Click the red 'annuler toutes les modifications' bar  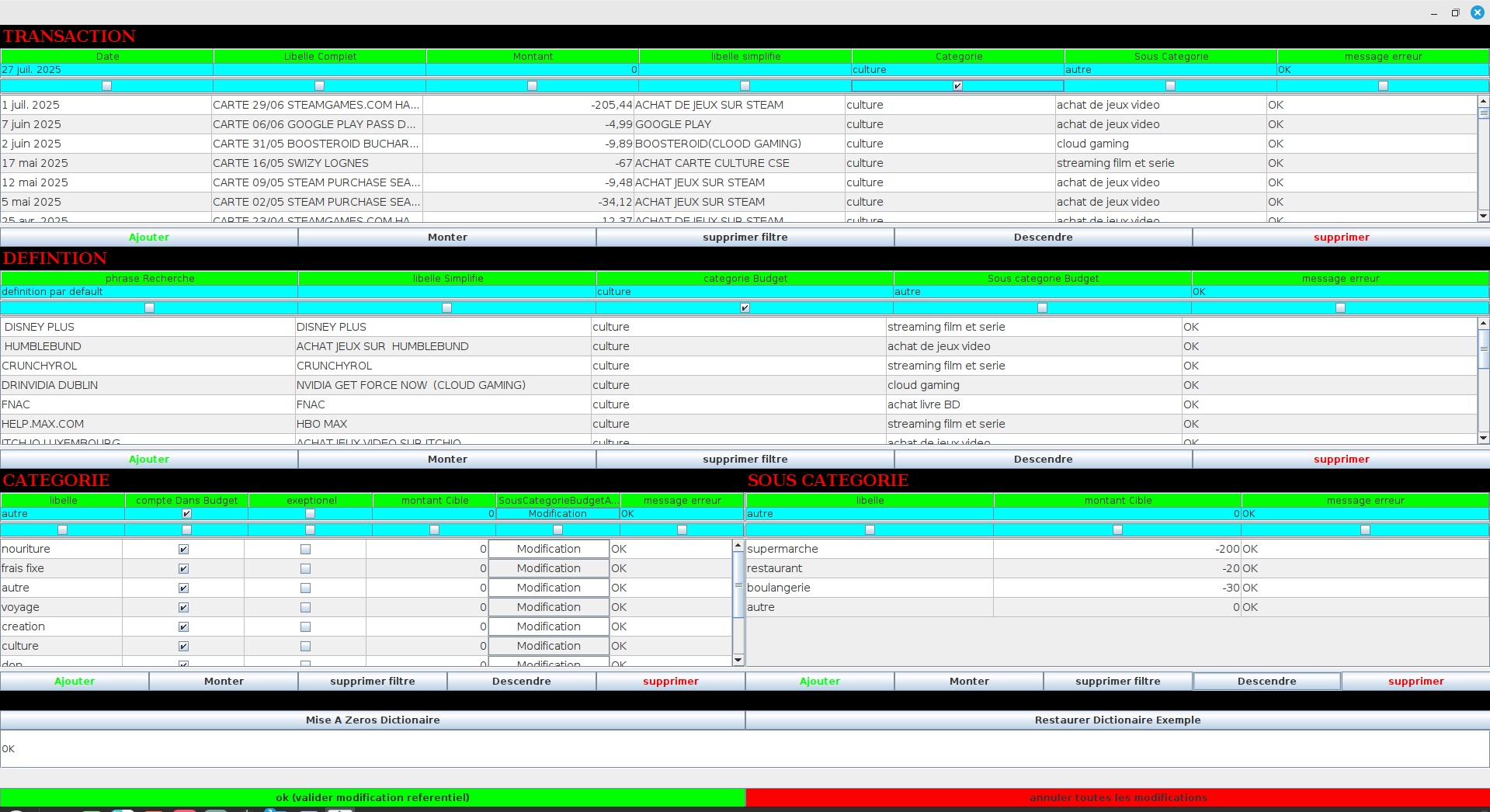pos(1117,797)
